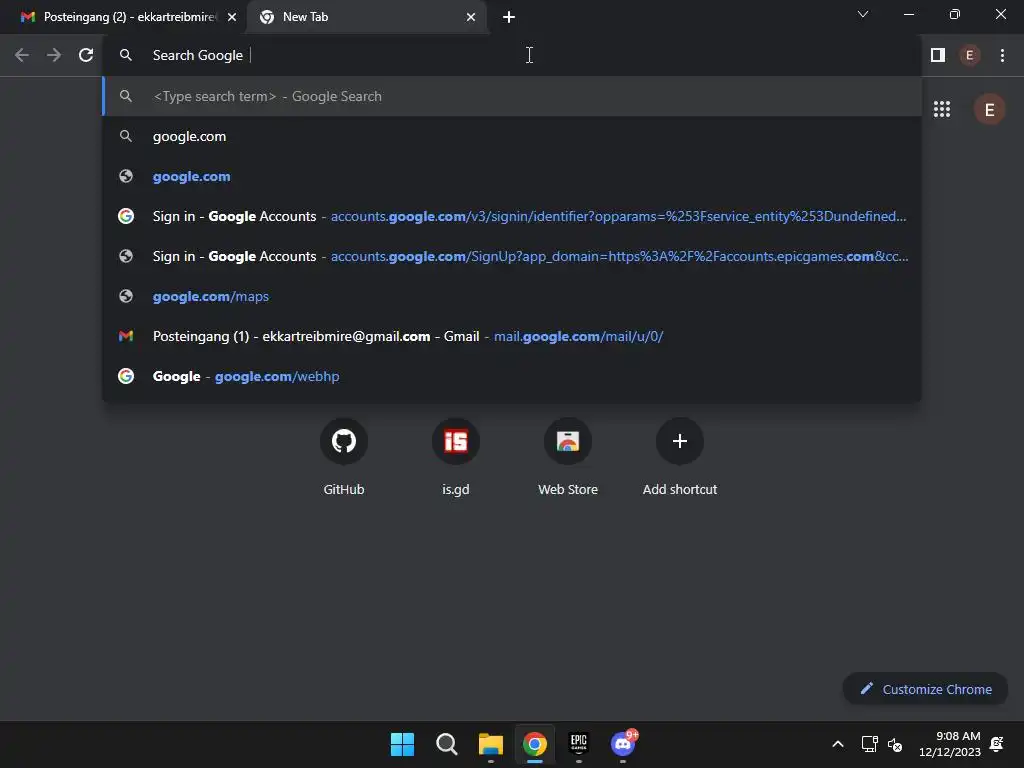1024x768 pixels.
Task: Click the Search Google address bar
Action: tap(513, 56)
